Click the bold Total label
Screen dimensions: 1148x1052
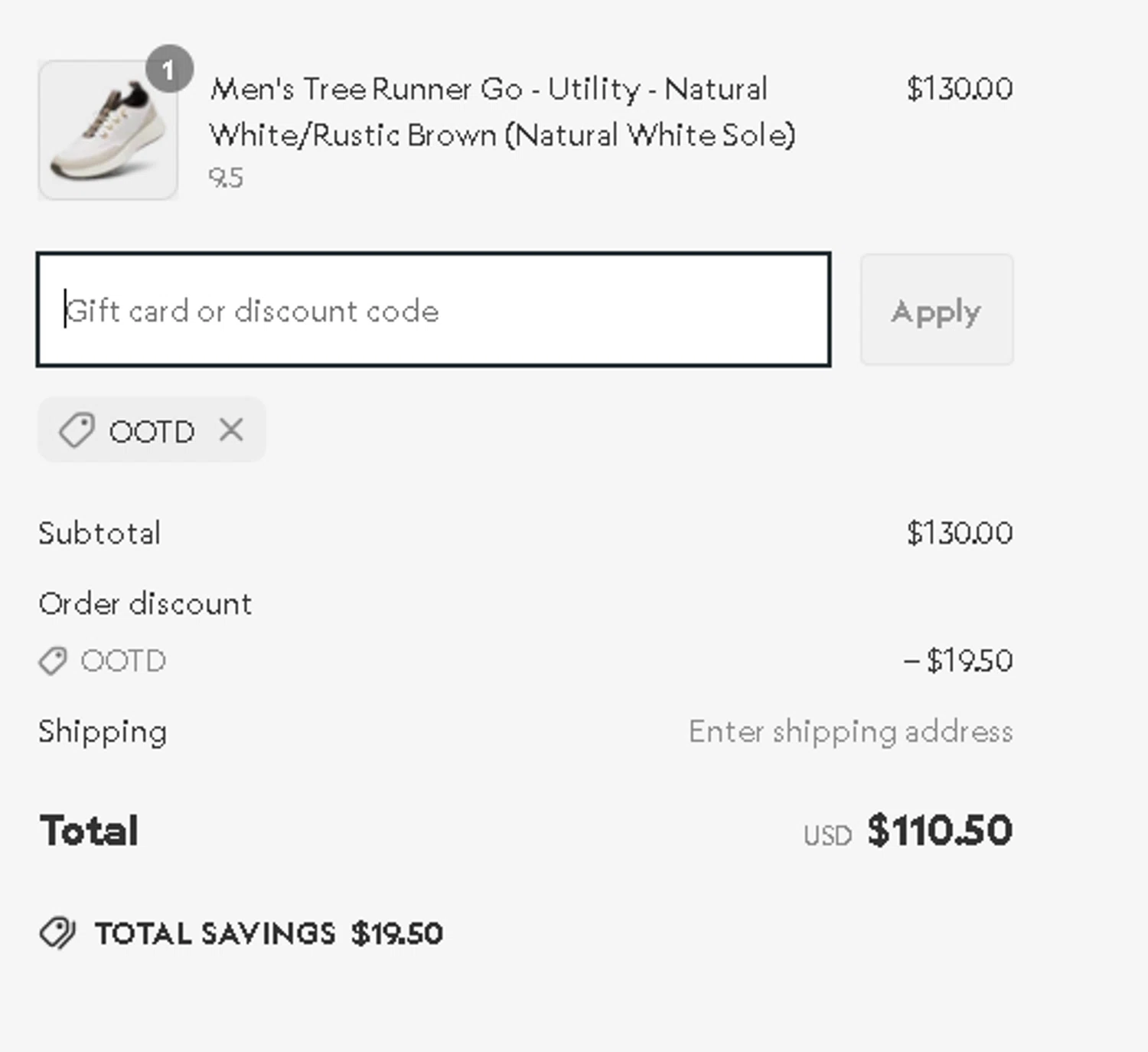[x=89, y=831]
